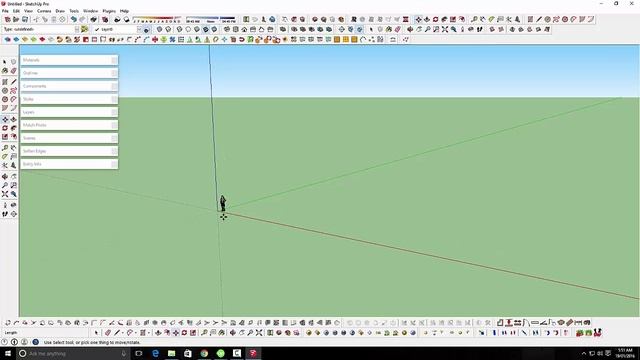Click the help icon in status bar
This screenshot has width=640, height=360.
[36, 342]
